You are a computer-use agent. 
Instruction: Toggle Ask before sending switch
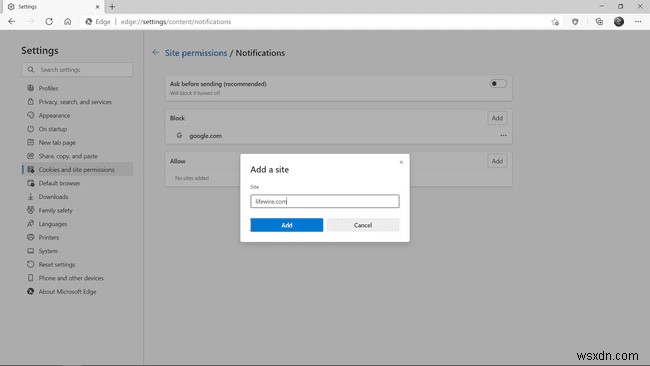498,84
